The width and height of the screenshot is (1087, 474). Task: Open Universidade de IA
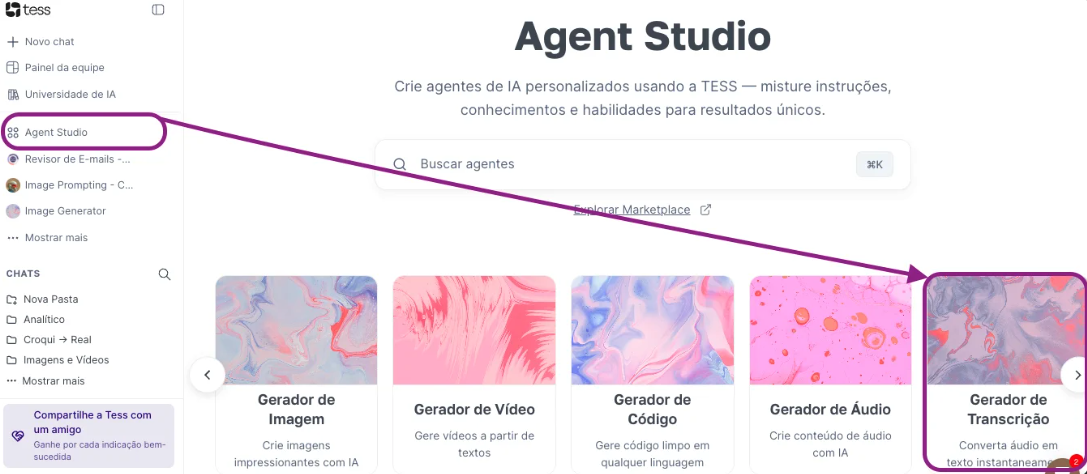point(61,94)
